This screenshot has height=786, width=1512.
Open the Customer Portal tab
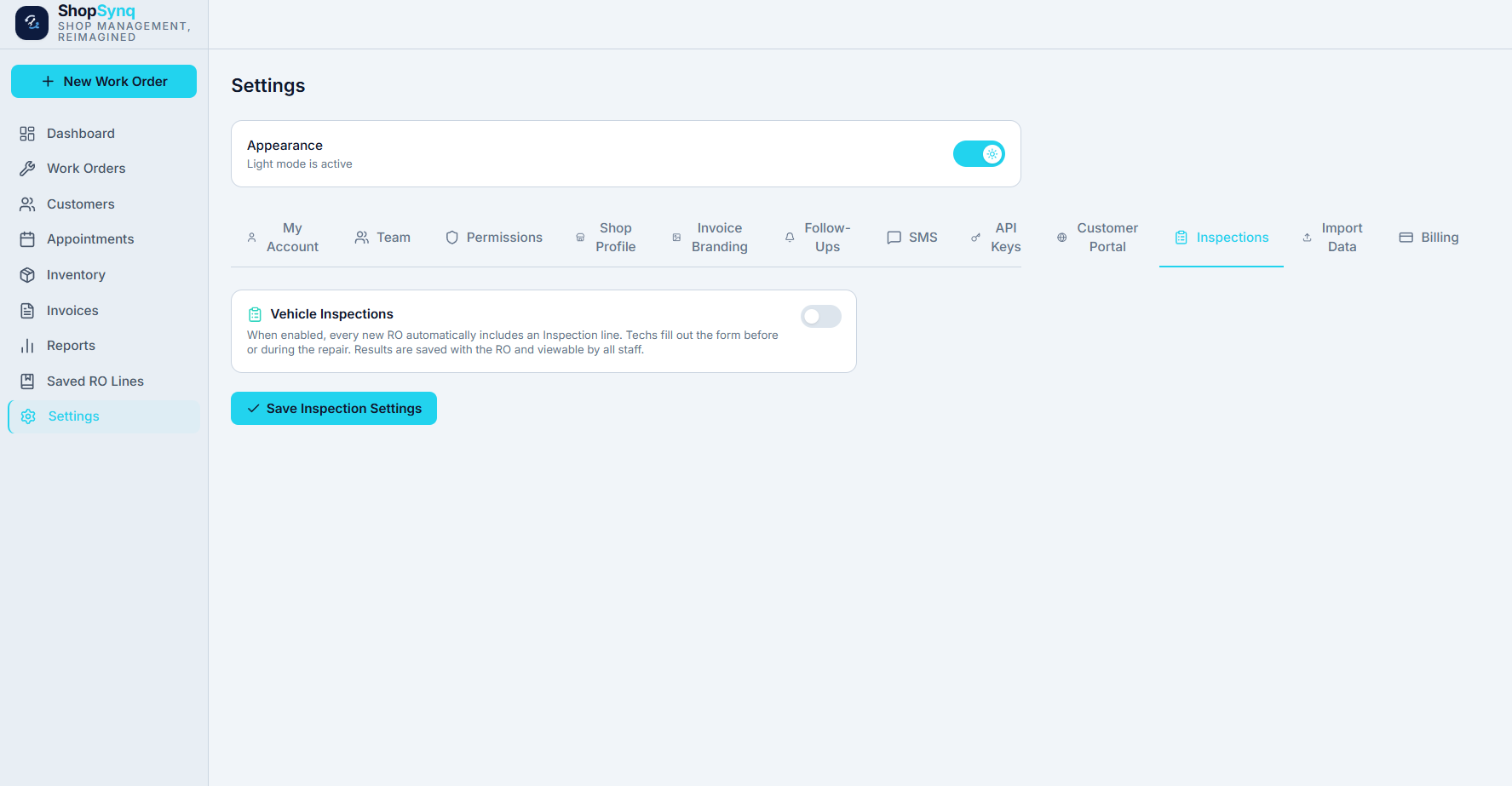(x=1097, y=238)
